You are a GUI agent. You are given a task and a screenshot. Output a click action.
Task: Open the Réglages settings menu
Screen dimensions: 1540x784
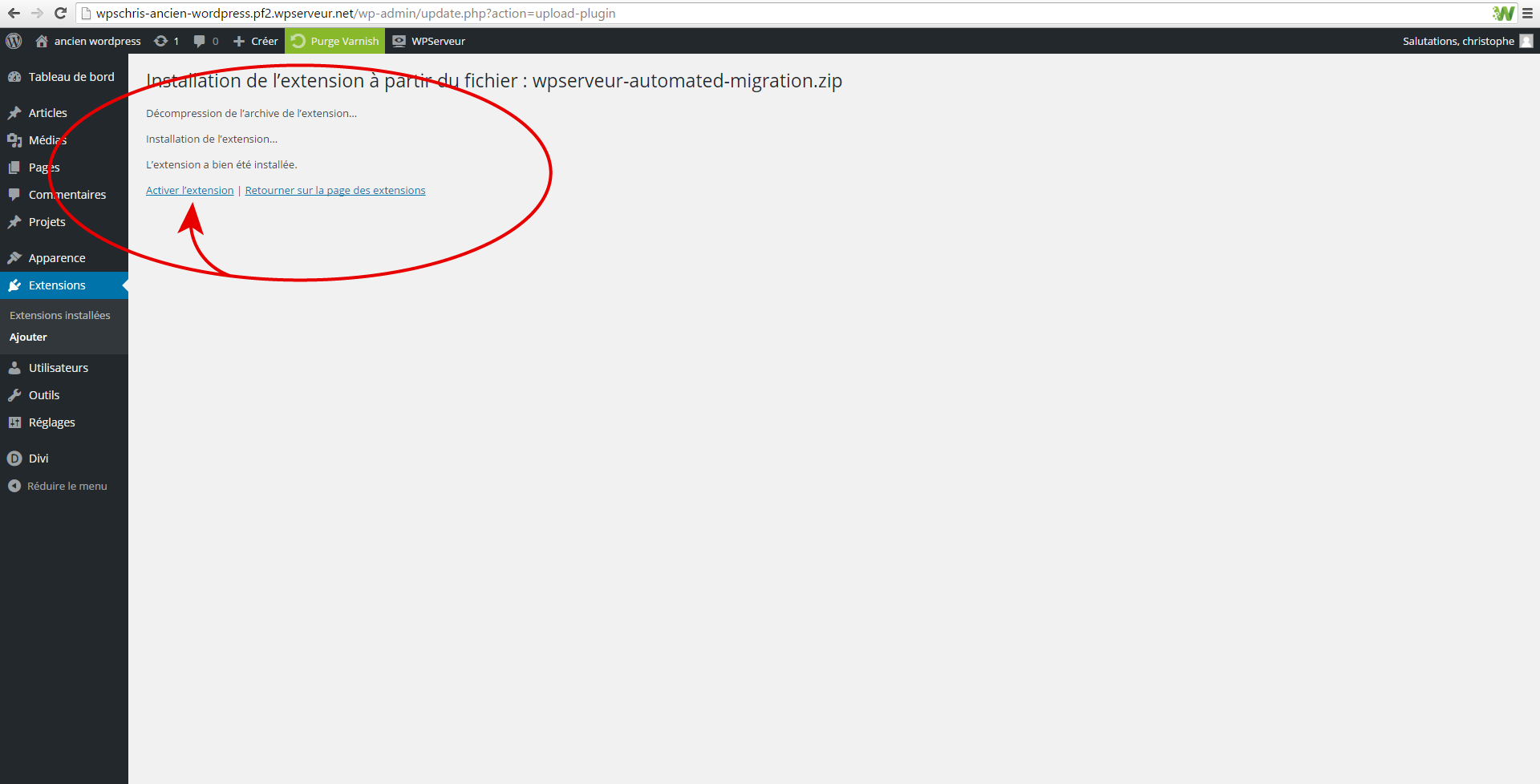click(x=51, y=422)
